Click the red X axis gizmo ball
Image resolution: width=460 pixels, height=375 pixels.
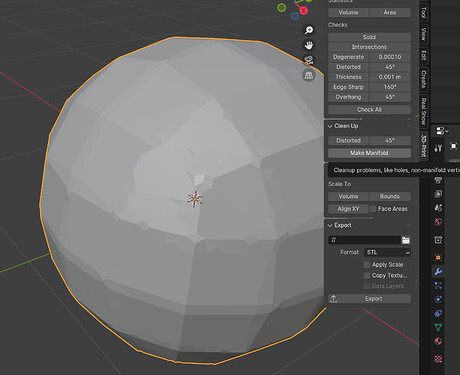point(303,11)
